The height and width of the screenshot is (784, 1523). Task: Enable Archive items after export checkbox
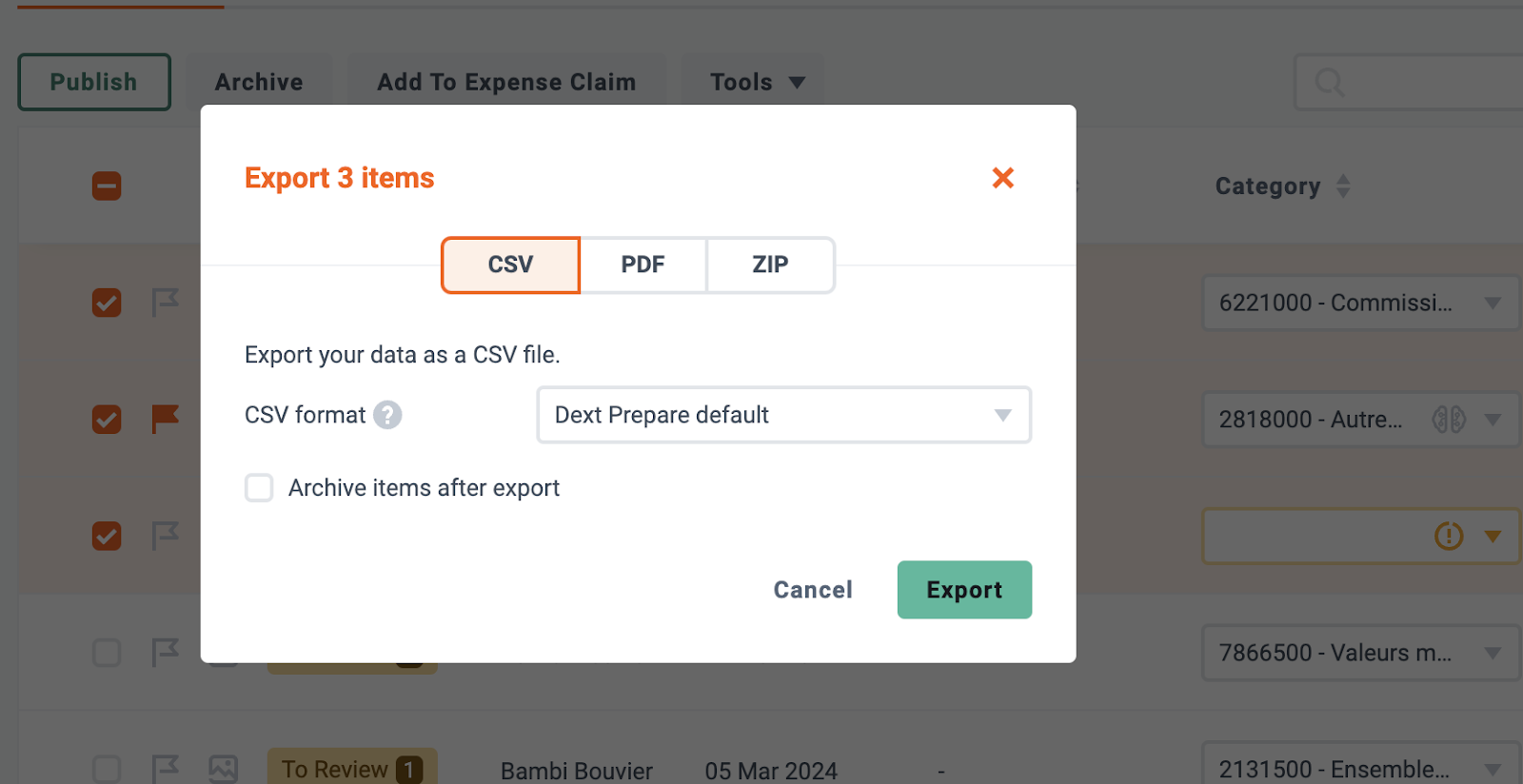tap(259, 488)
